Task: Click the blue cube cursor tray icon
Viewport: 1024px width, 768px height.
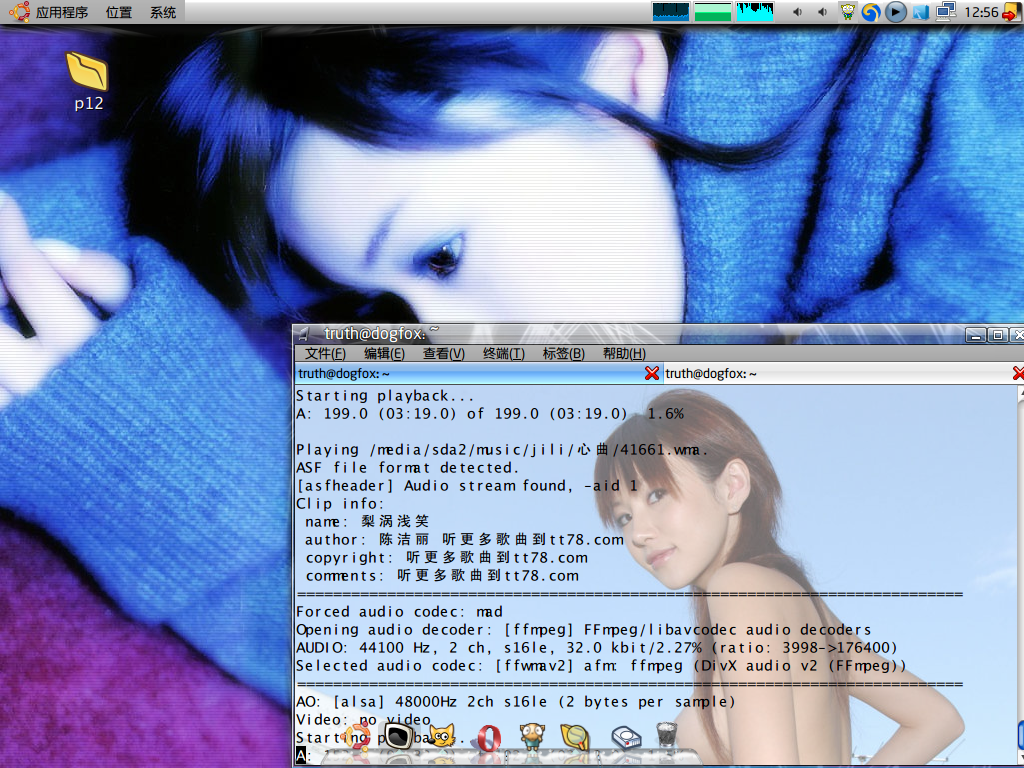Action: [921, 12]
